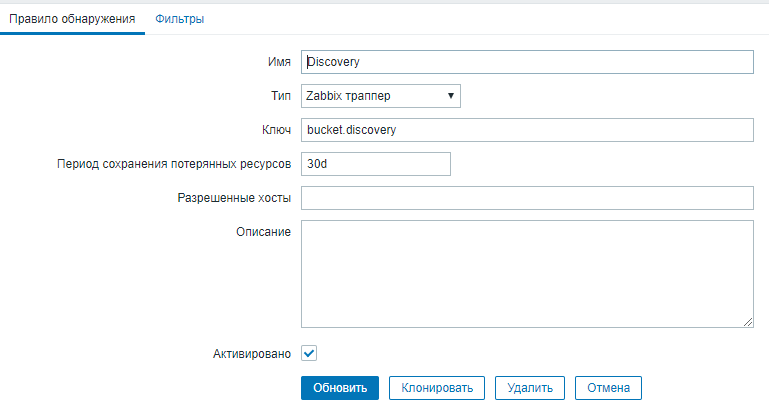Select the empty Разрешенные хосты field

[526, 198]
